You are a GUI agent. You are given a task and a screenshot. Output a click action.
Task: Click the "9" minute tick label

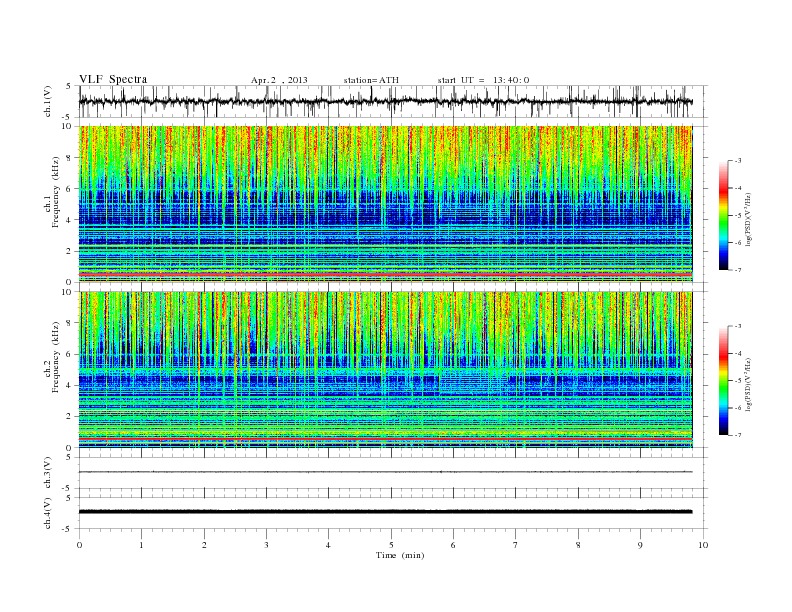[x=640, y=545]
